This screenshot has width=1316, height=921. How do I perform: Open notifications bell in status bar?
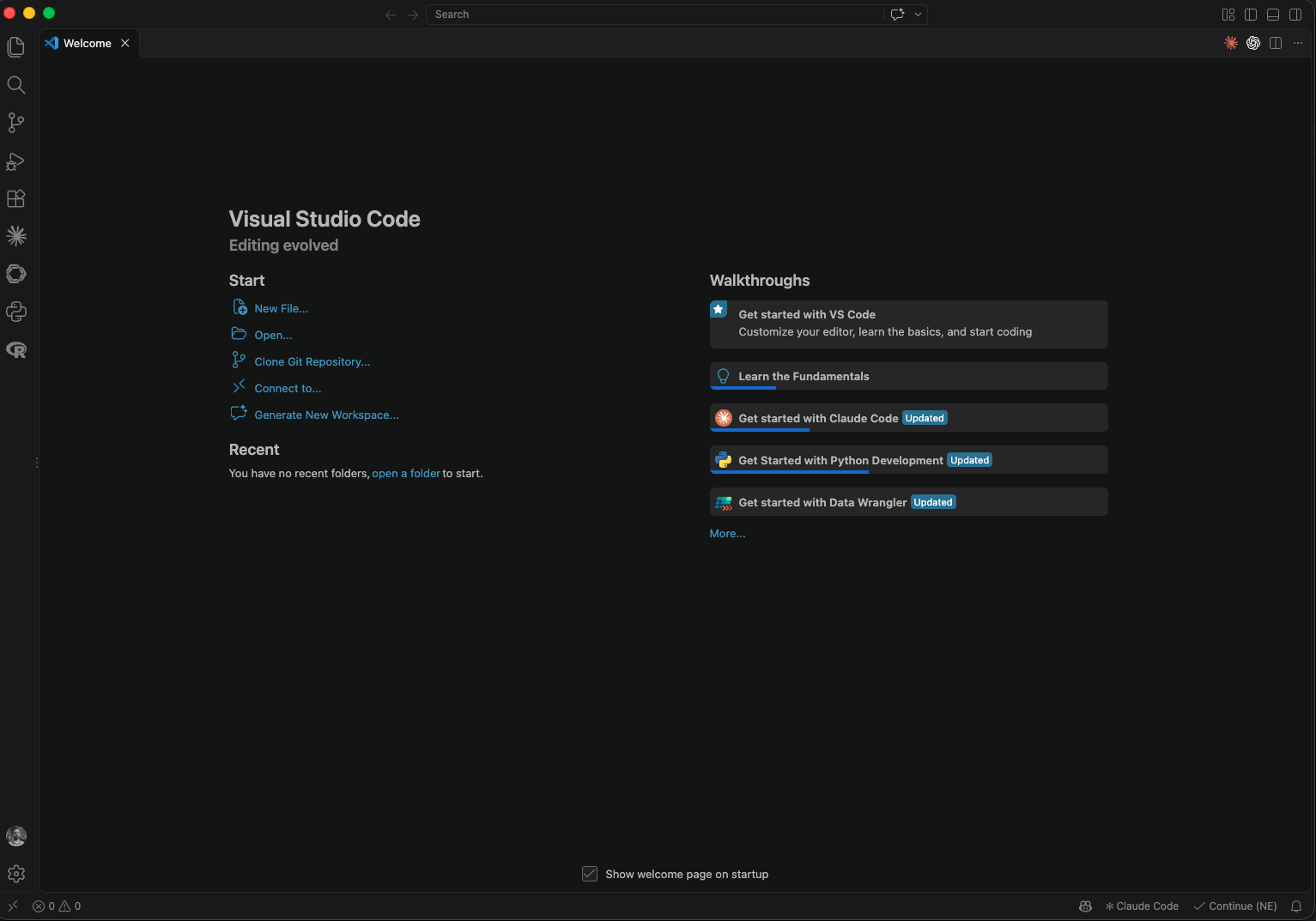click(1296, 906)
